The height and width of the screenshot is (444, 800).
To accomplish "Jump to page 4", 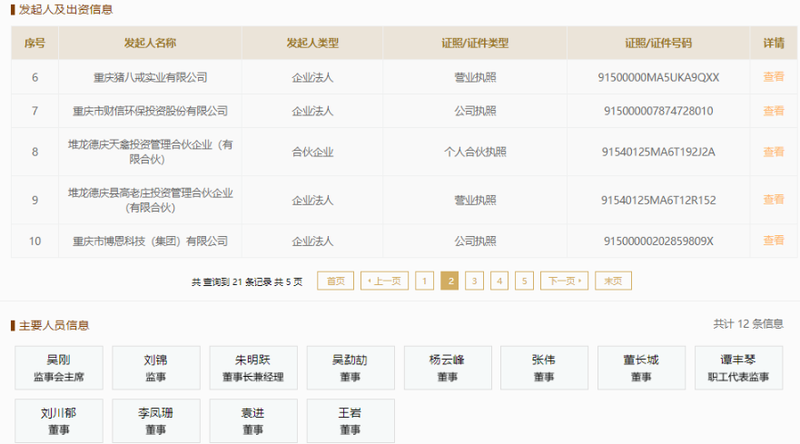I will pos(499,281).
